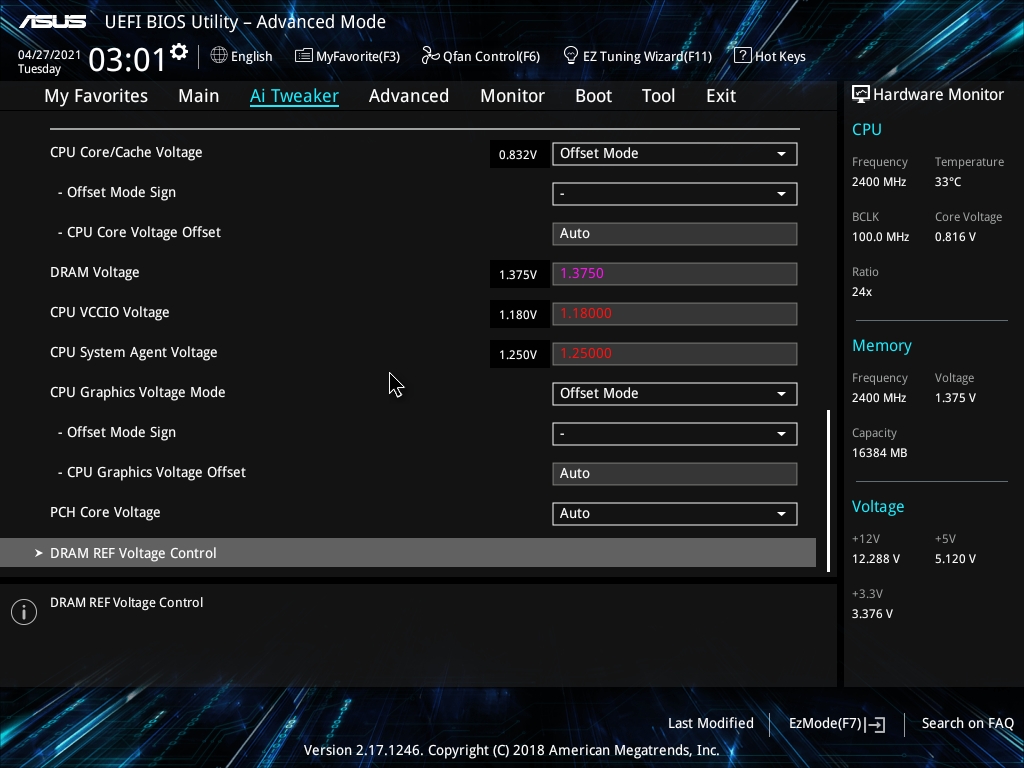Viewport: 1024px width, 768px height.
Task: Switch to the Boot tab
Action: [x=593, y=96]
